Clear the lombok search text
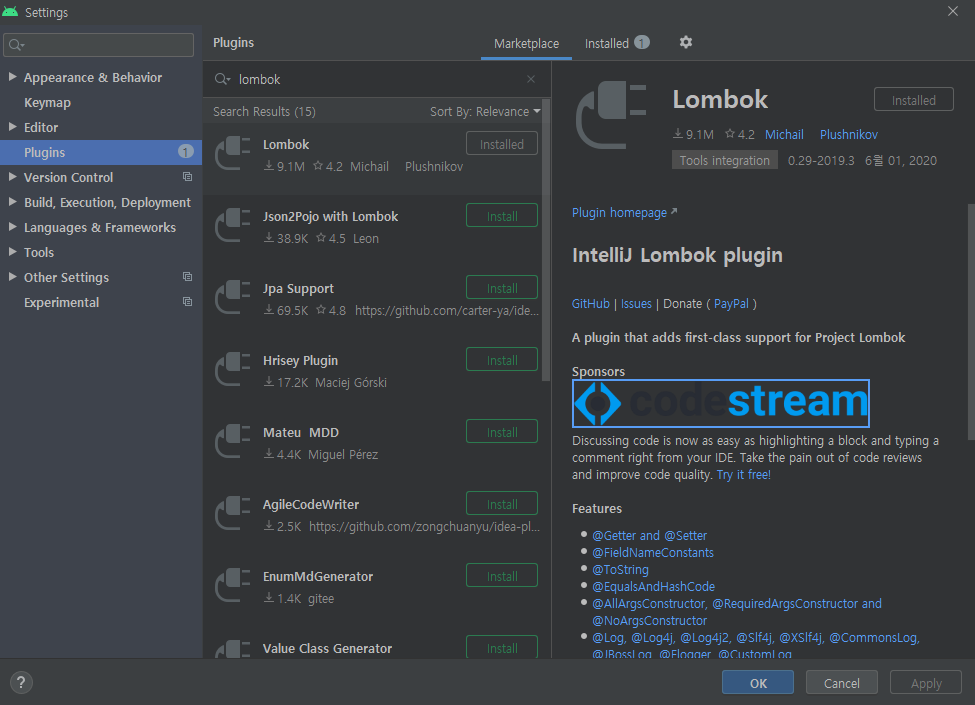This screenshot has height=705, width=975. 530,79
